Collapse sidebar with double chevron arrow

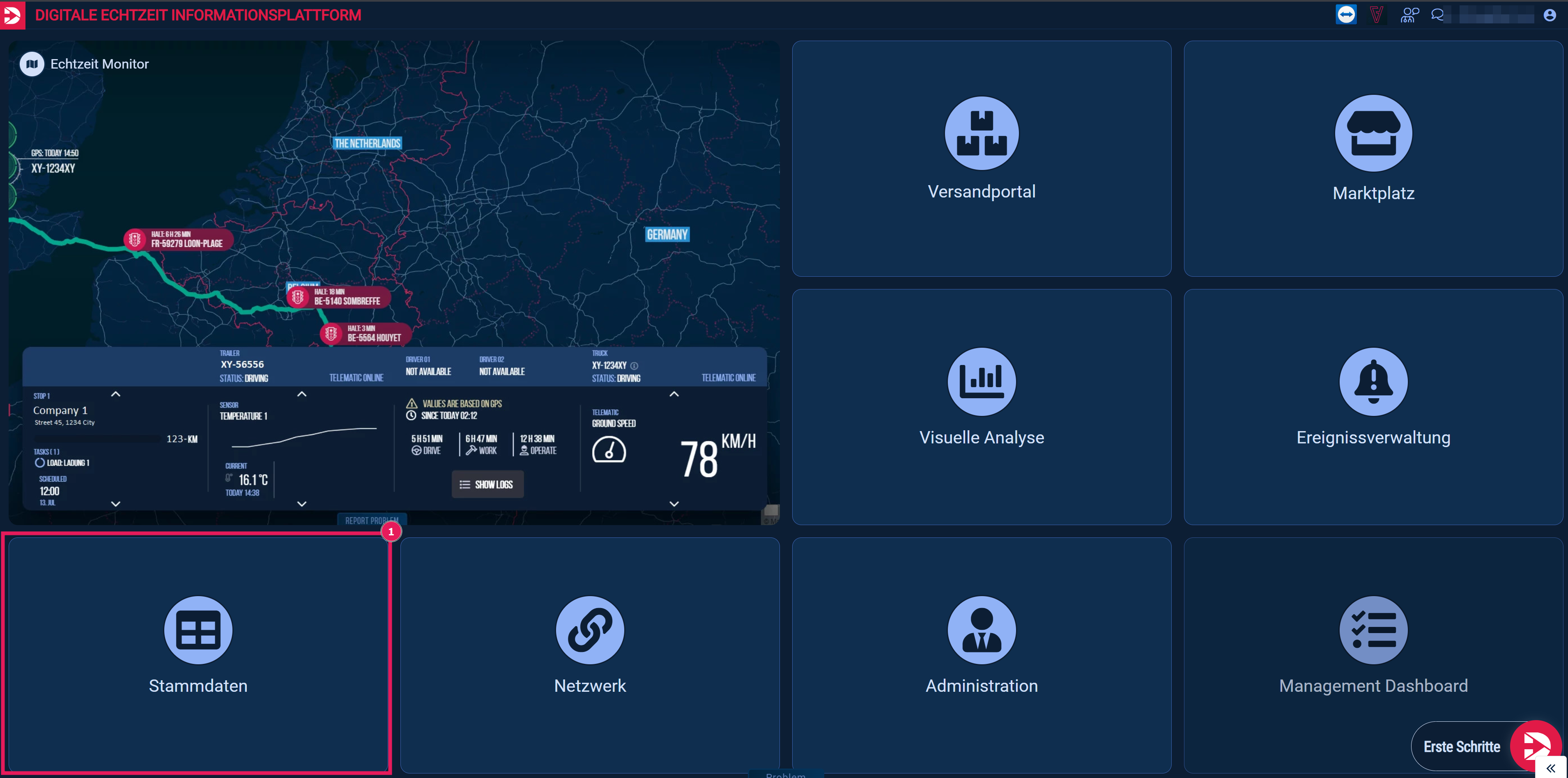(1550, 768)
